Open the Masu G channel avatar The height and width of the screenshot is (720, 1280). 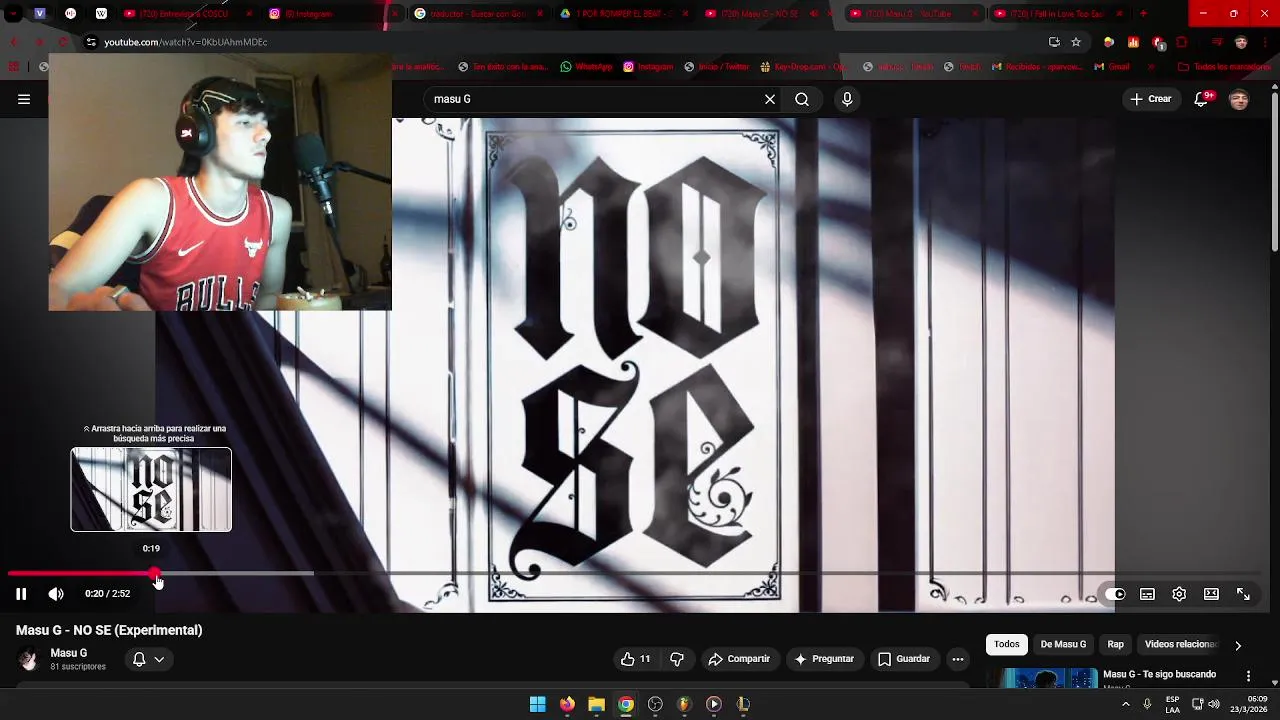pos(28,659)
